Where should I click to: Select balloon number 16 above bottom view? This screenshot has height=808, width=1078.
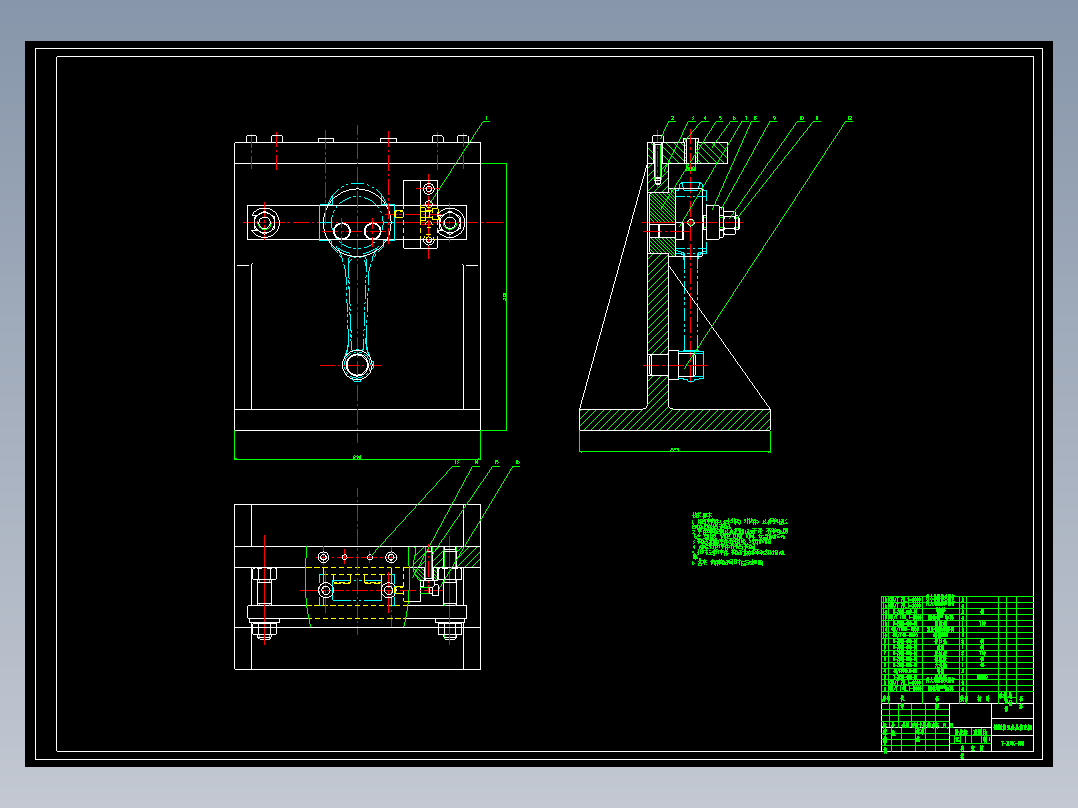coord(517,463)
